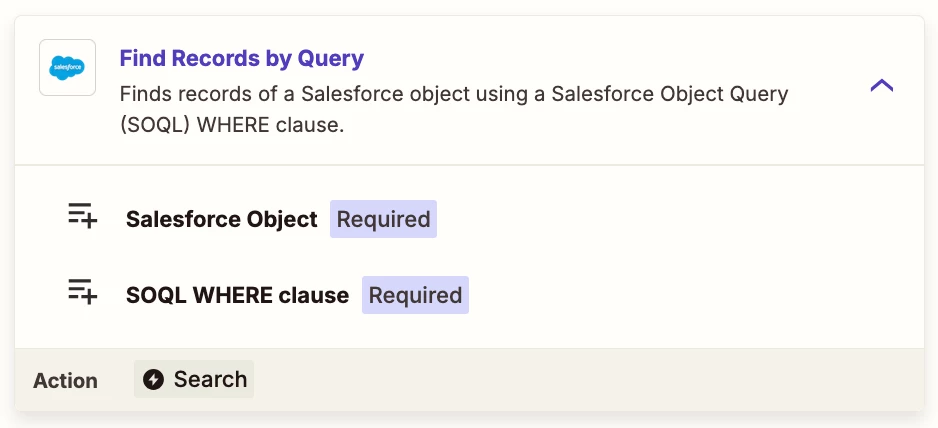Viewport: 938px width, 428px height.
Task: Click the word Search in the action badge
Action: pos(211,379)
